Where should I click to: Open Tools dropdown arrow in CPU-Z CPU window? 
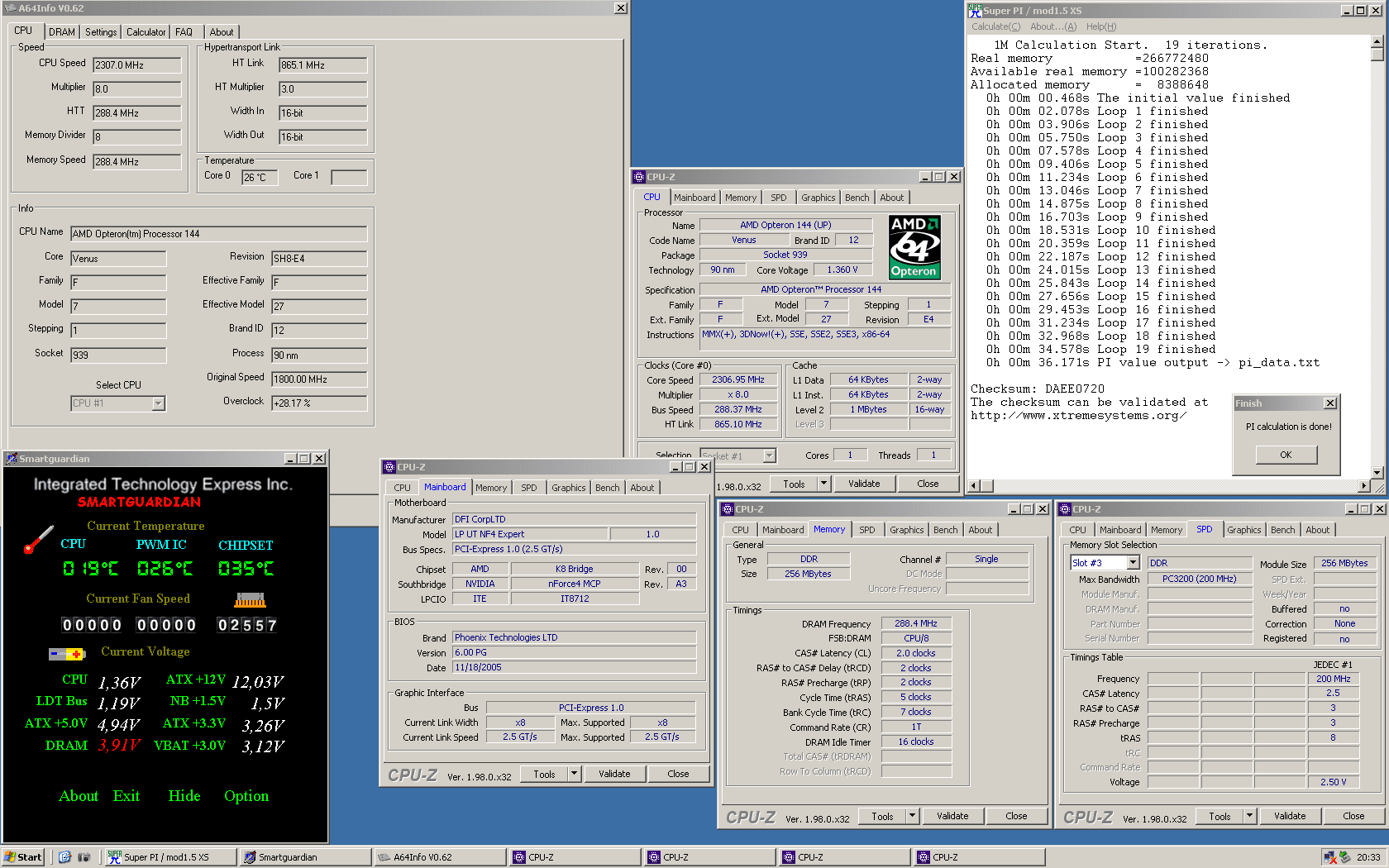point(823,484)
